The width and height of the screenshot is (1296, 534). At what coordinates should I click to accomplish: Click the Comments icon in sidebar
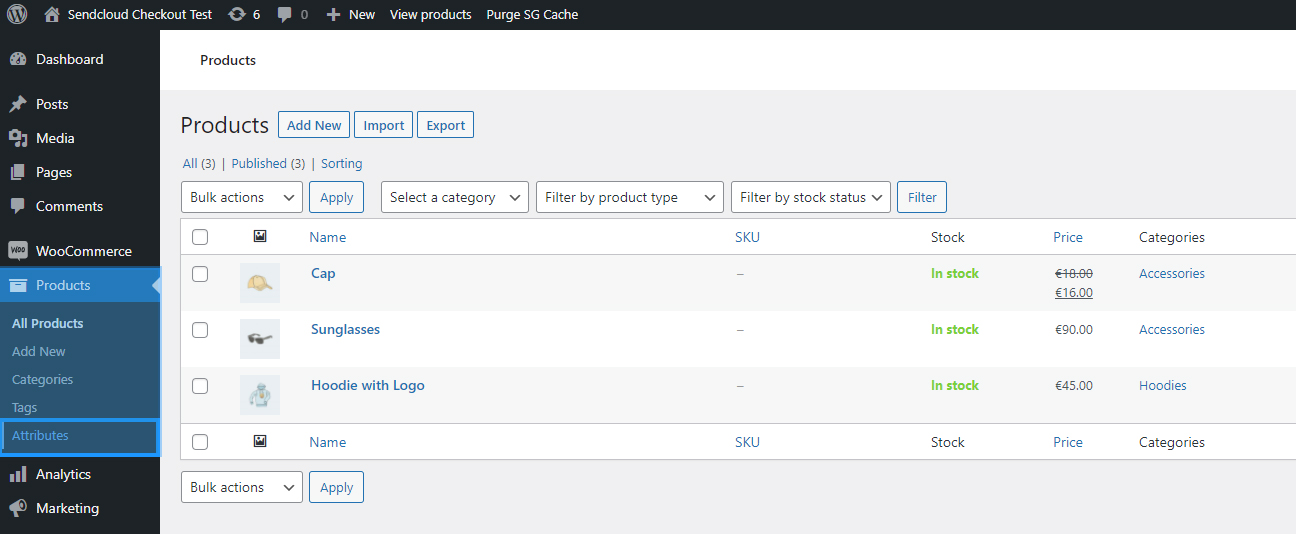coord(17,206)
